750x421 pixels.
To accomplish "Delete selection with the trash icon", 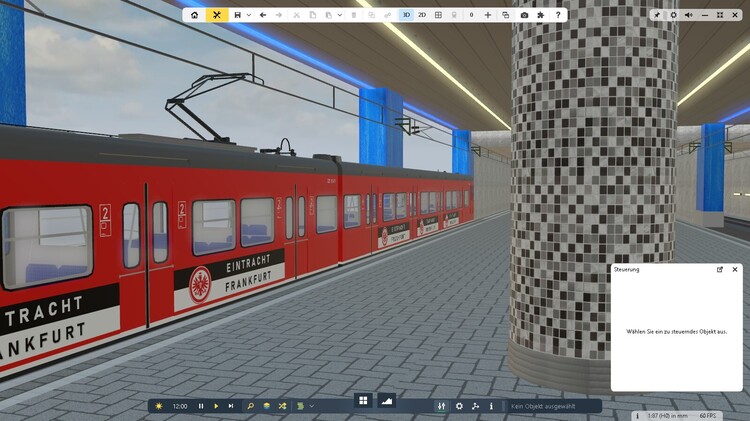I will [x=354, y=15].
